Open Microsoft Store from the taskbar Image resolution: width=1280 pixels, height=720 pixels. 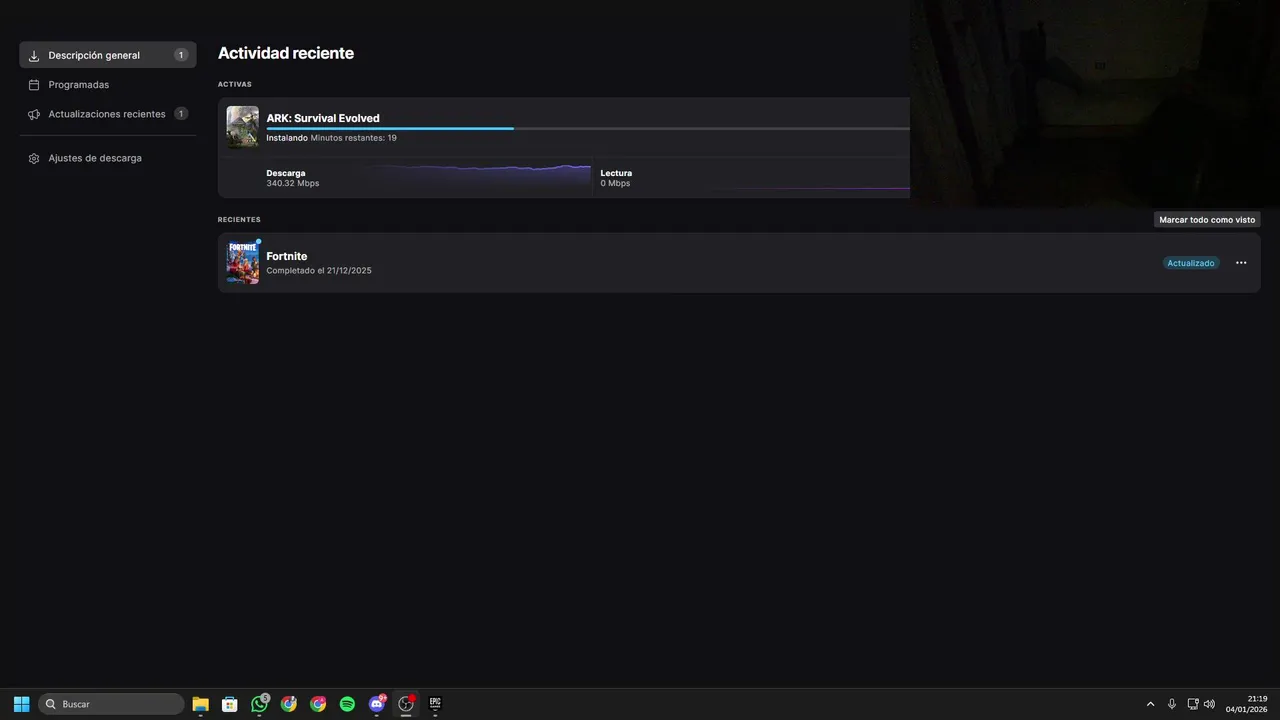[229, 704]
